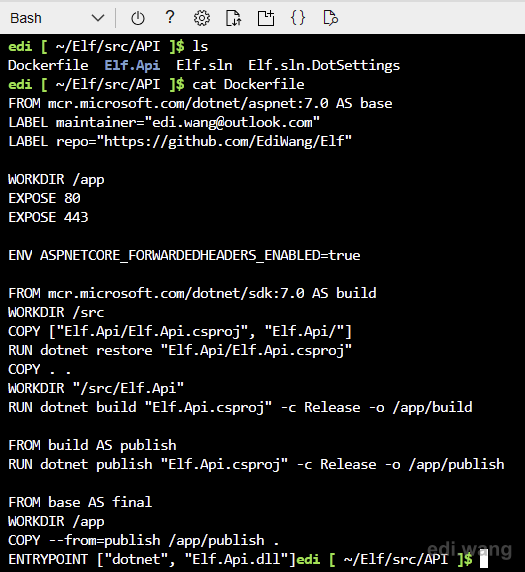Open a new session with the plus icon
The height and width of the screenshot is (572, 525).
point(266,18)
